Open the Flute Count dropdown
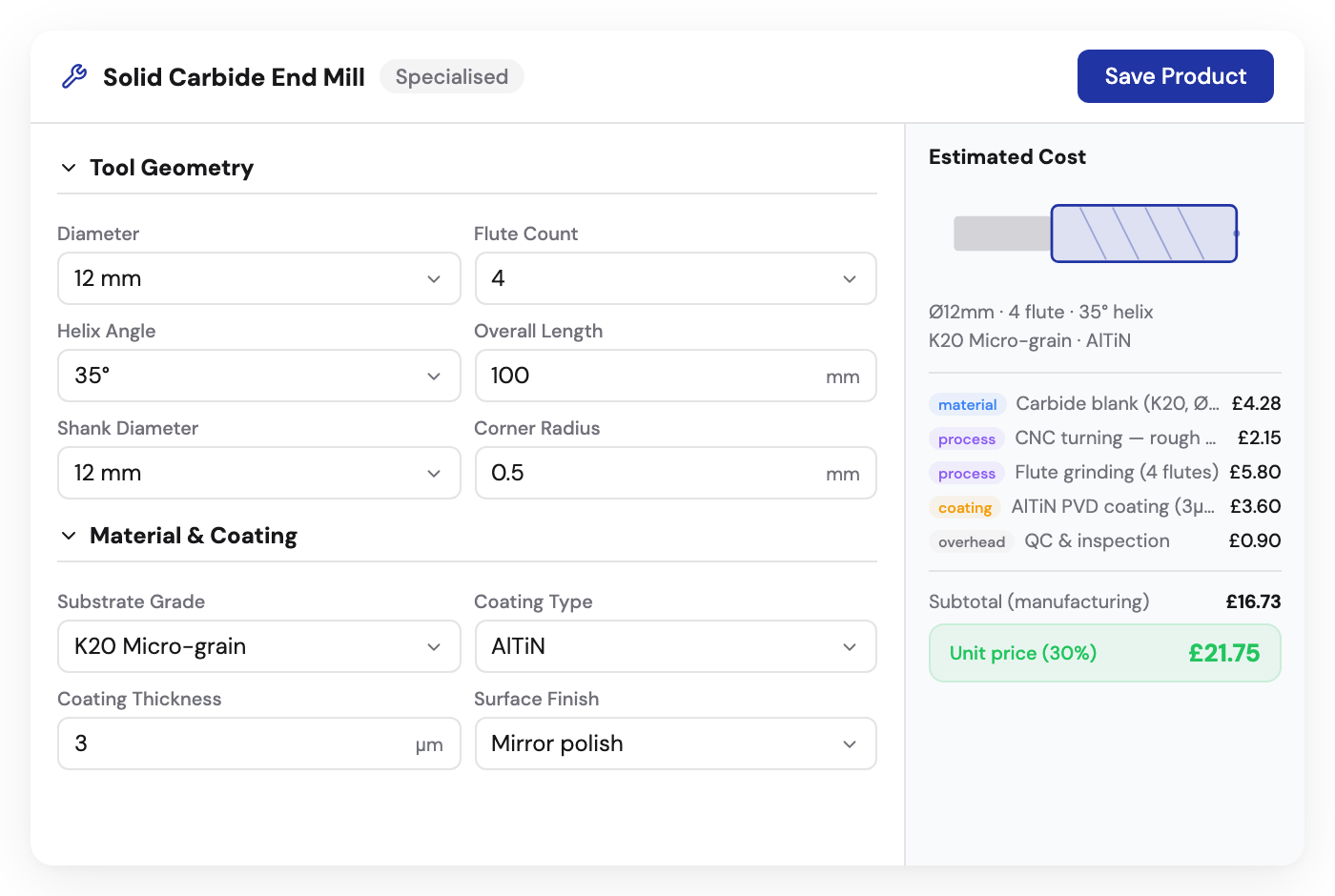Image resolution: width=1335 pixels, height=896 pixels. coord(675,278)
